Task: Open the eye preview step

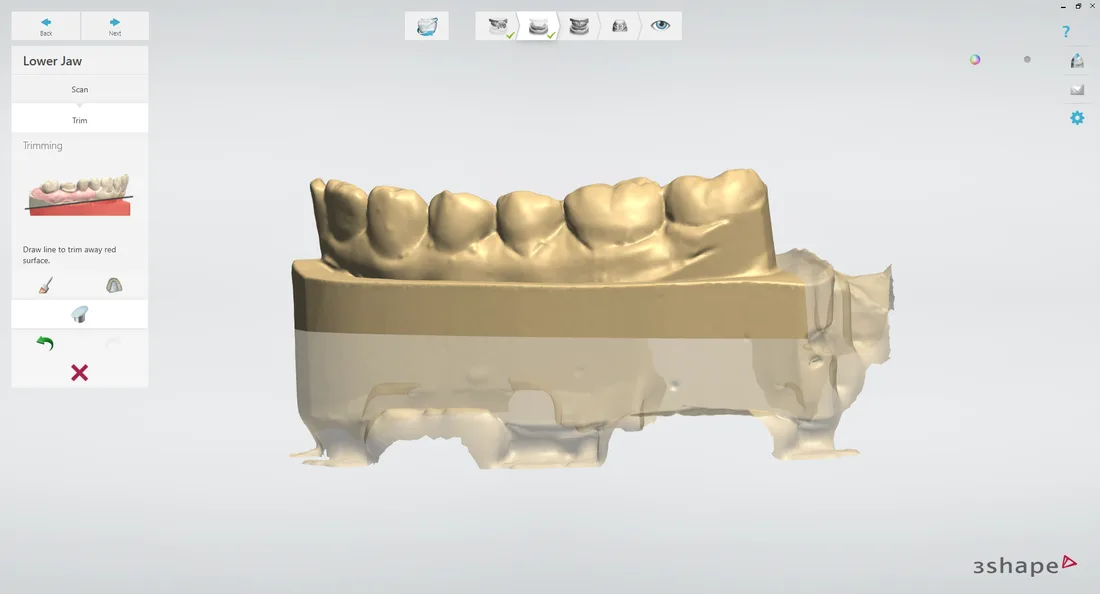Action: click(x=660, y=26)
